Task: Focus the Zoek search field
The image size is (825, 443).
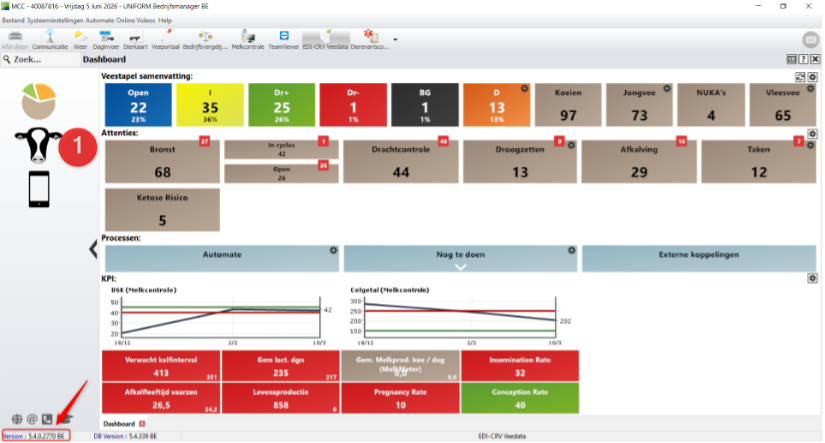Action: pyautogui.click(x=41, y=59)
